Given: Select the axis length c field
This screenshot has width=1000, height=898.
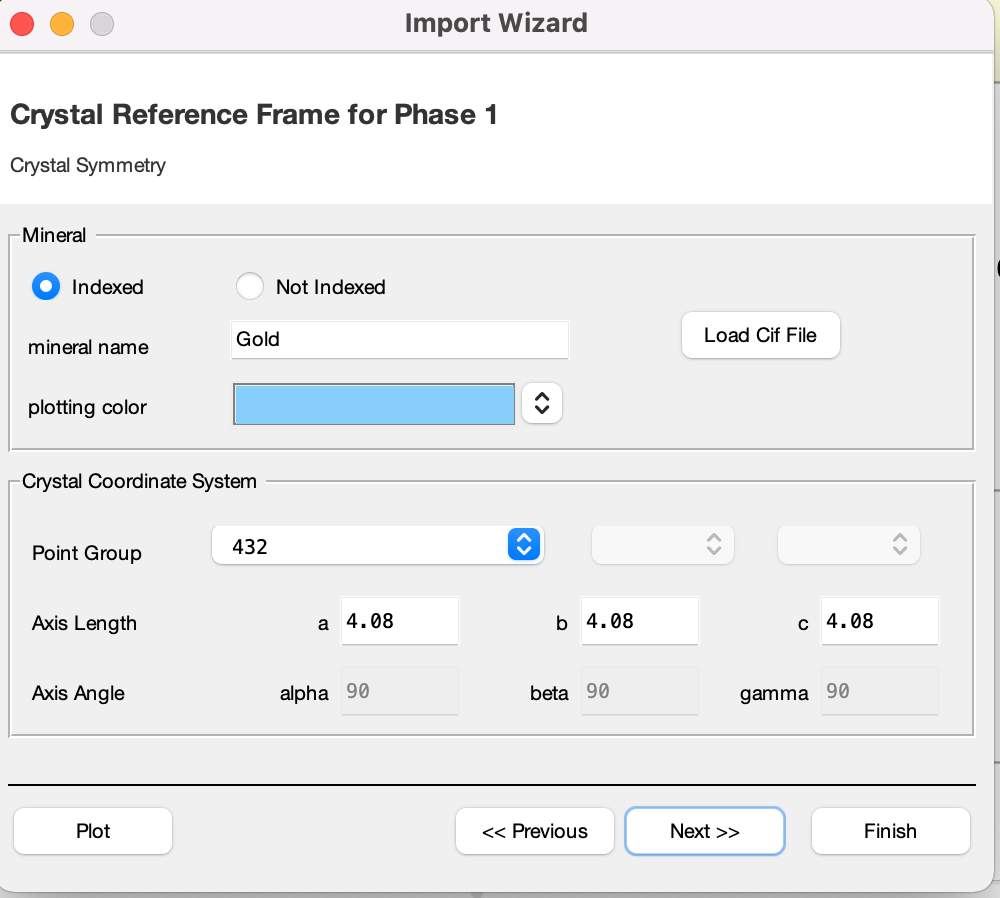Looking at the screenshot, I should tap(879, 620).
